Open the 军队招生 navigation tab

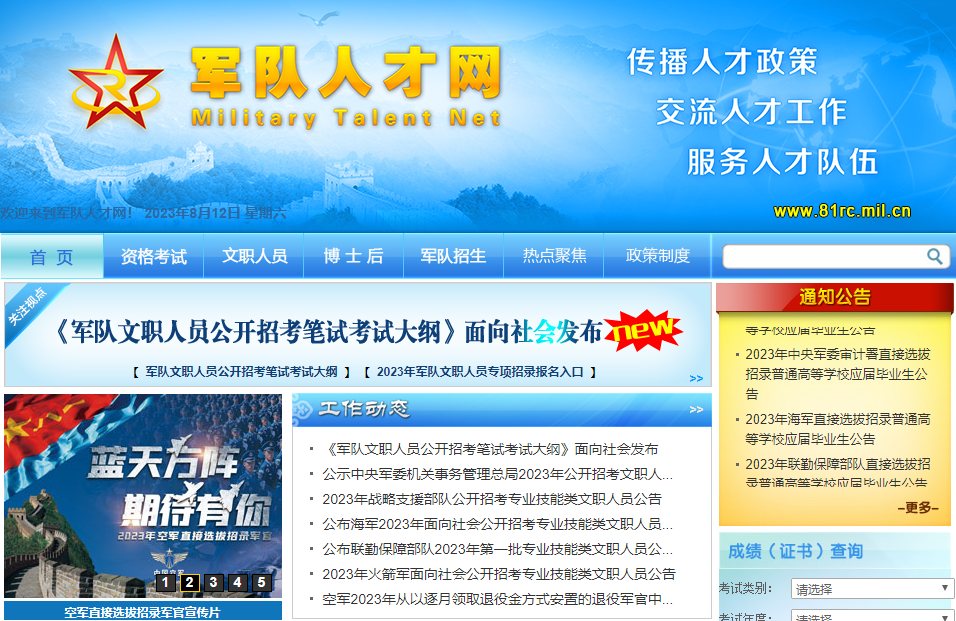click(454, 257)
